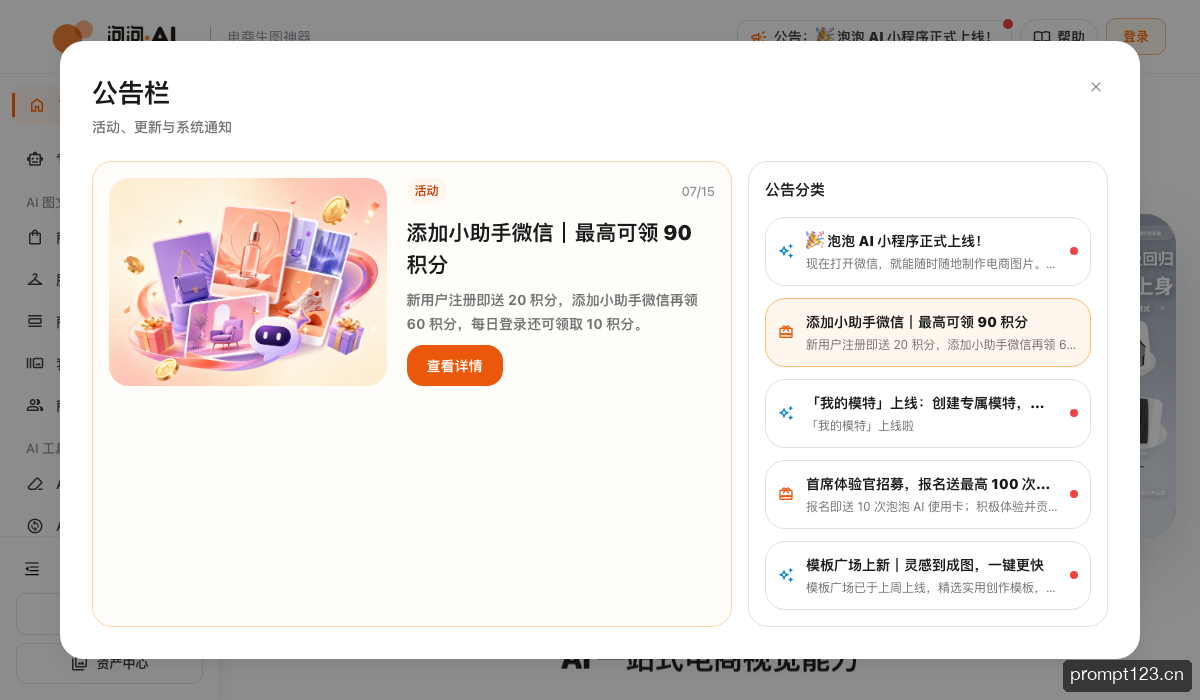
Task: Click the large headline beside the illustration
Action: [549, 248]
